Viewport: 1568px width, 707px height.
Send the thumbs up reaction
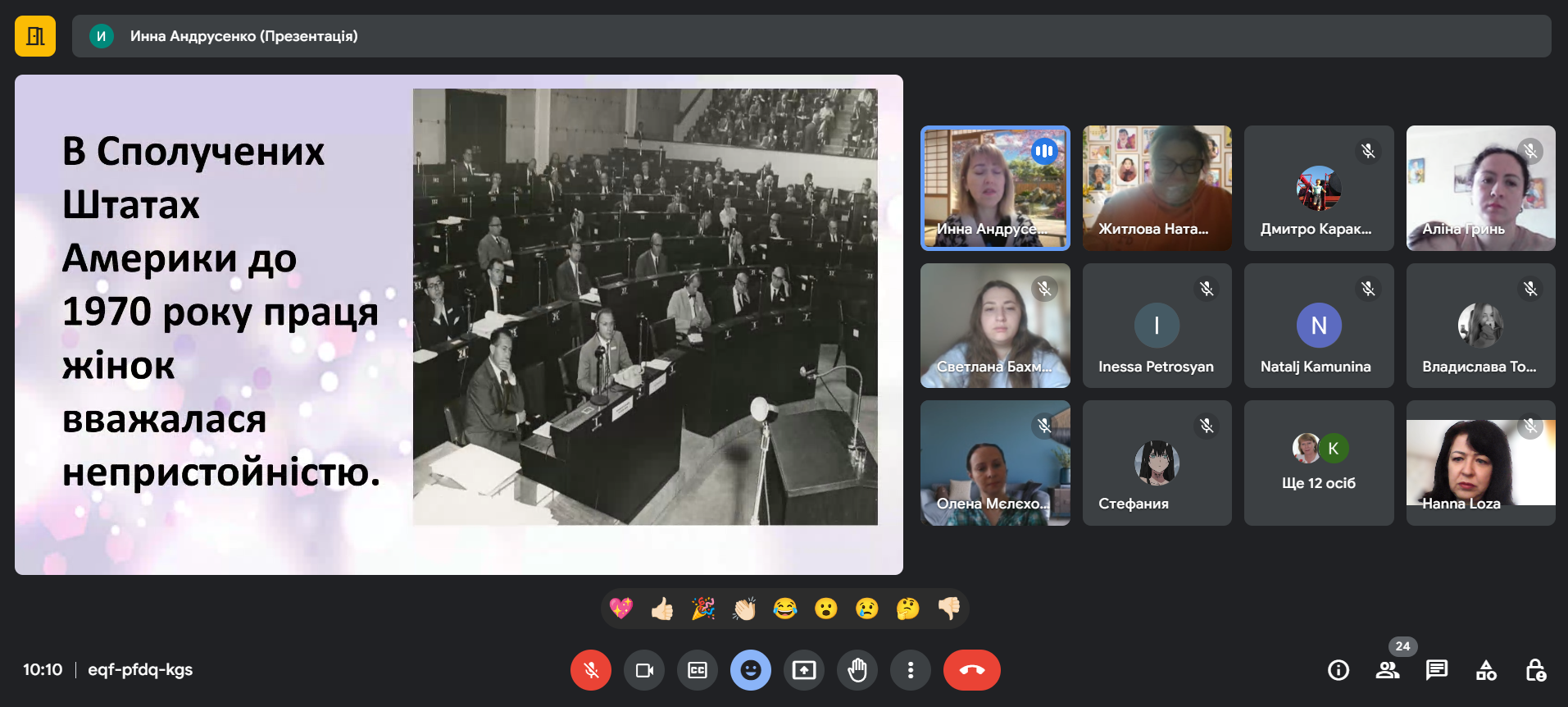[x=662, y=609]
